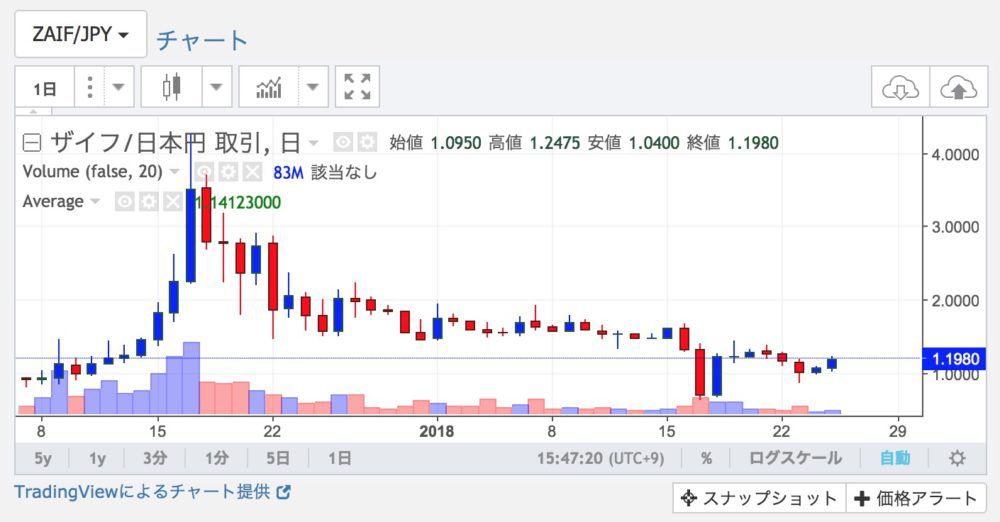Toggle Average indicator visibility eye
This screenshot has width=1000, height=522.
(124, 202)
